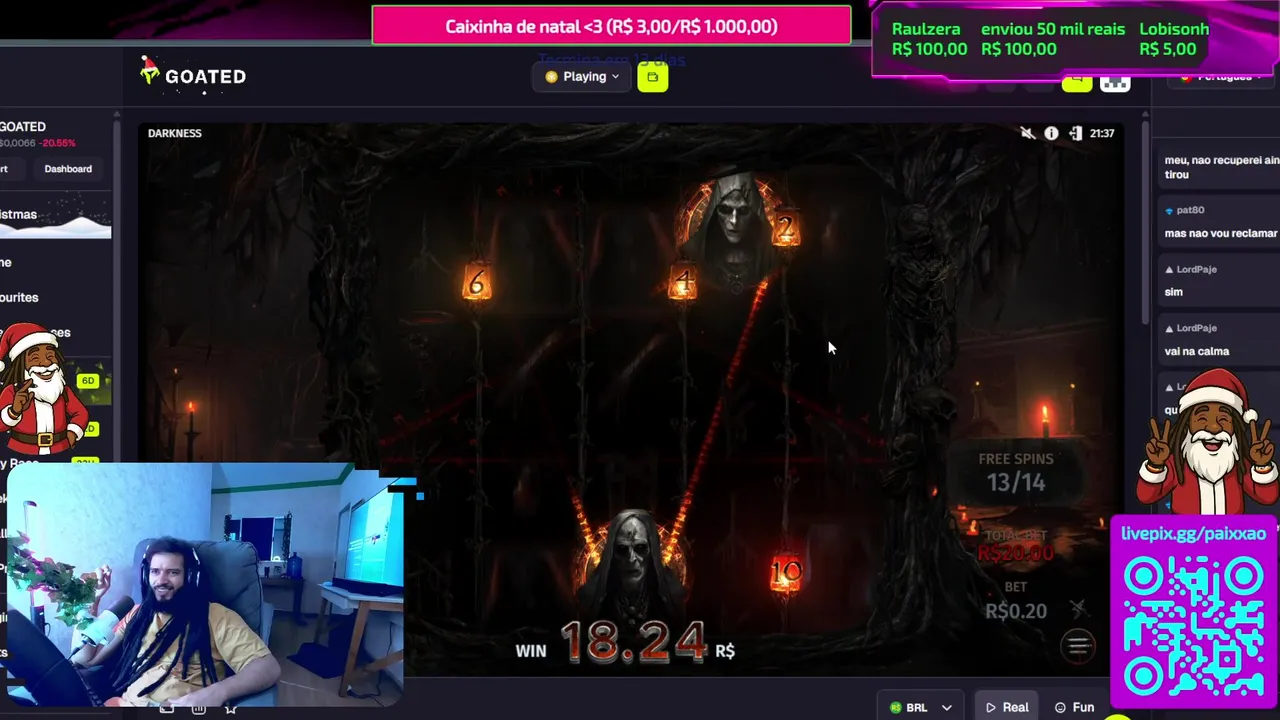
Task: Open the Playing balance dropdown
Action: [x=583, y=77]
